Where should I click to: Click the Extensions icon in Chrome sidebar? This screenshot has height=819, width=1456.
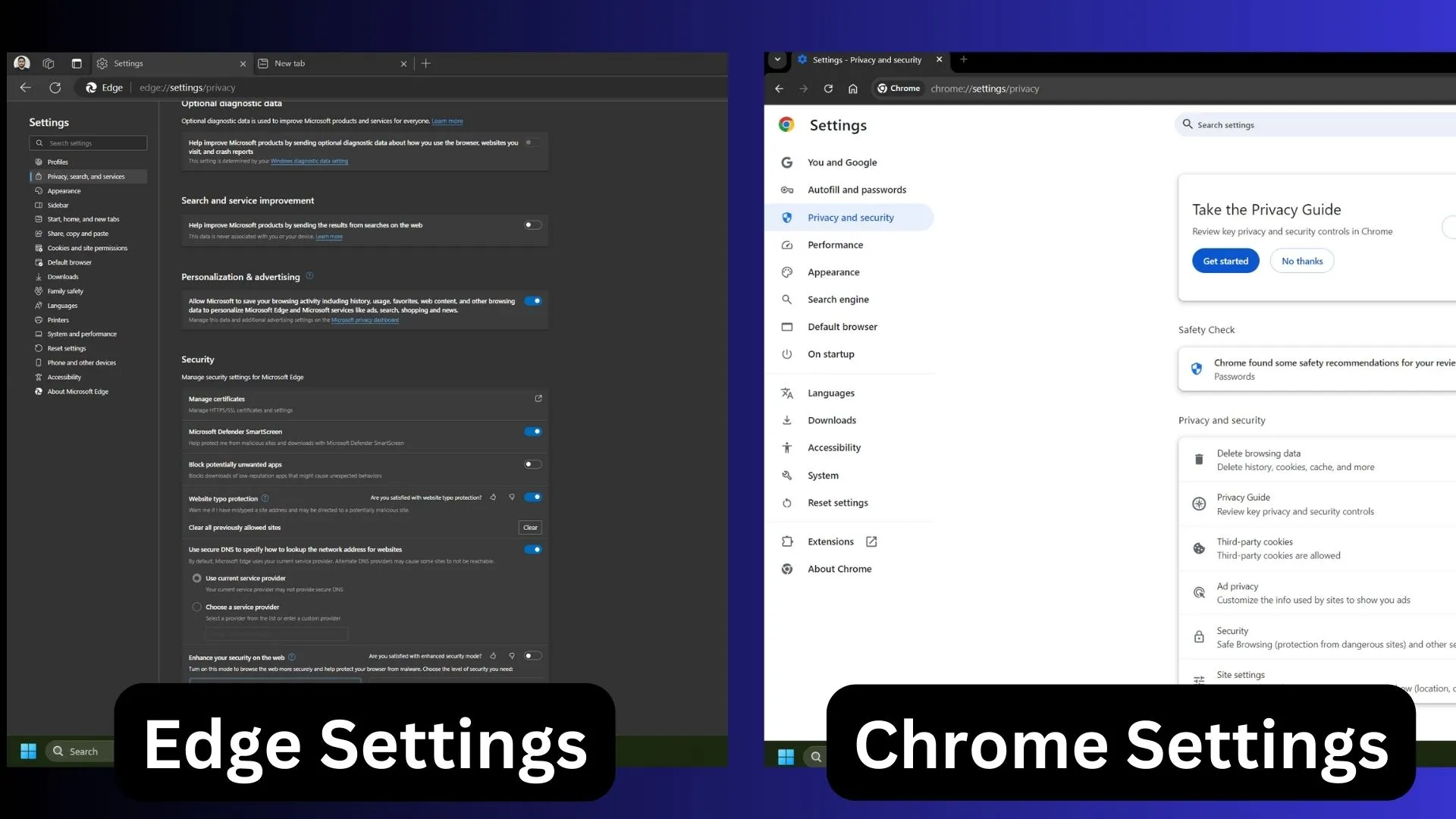787,540
